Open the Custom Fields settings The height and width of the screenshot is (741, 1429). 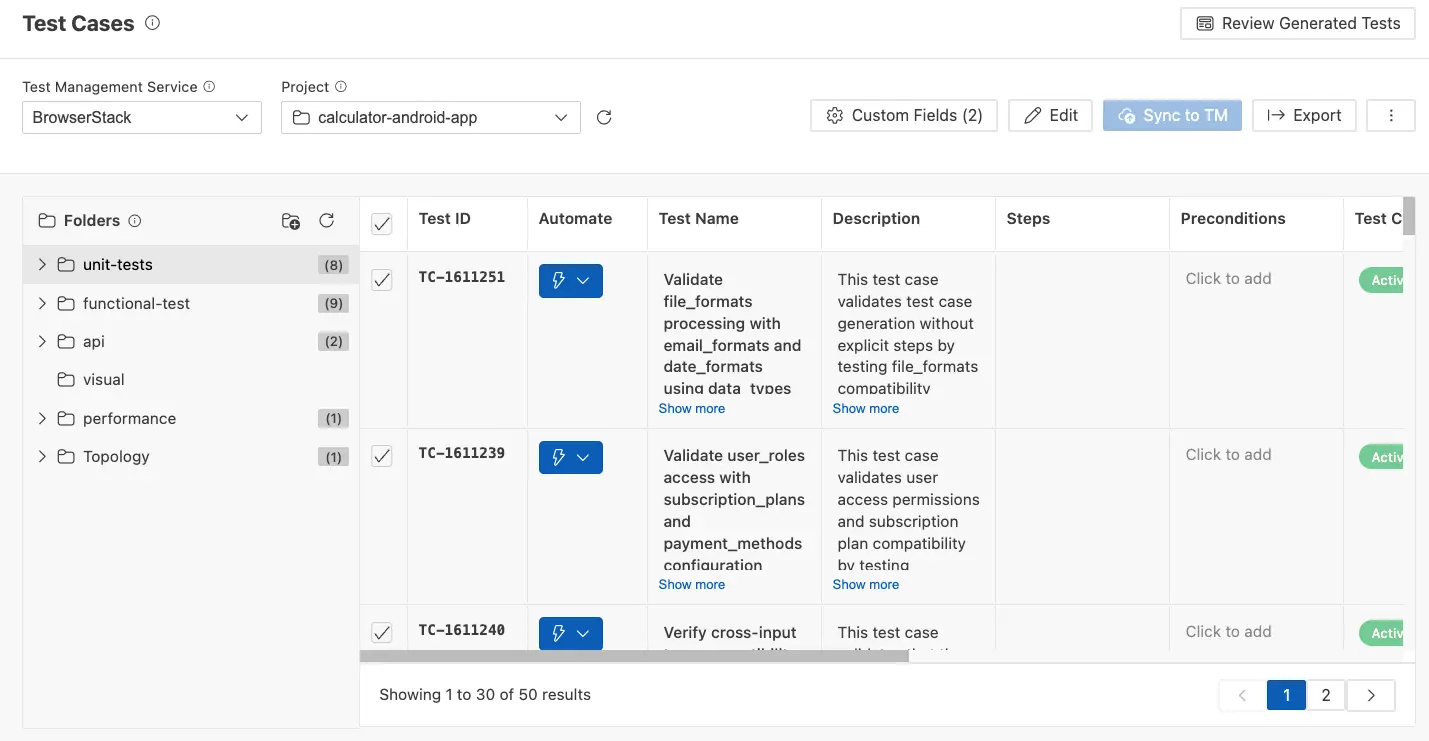[903, 115]
